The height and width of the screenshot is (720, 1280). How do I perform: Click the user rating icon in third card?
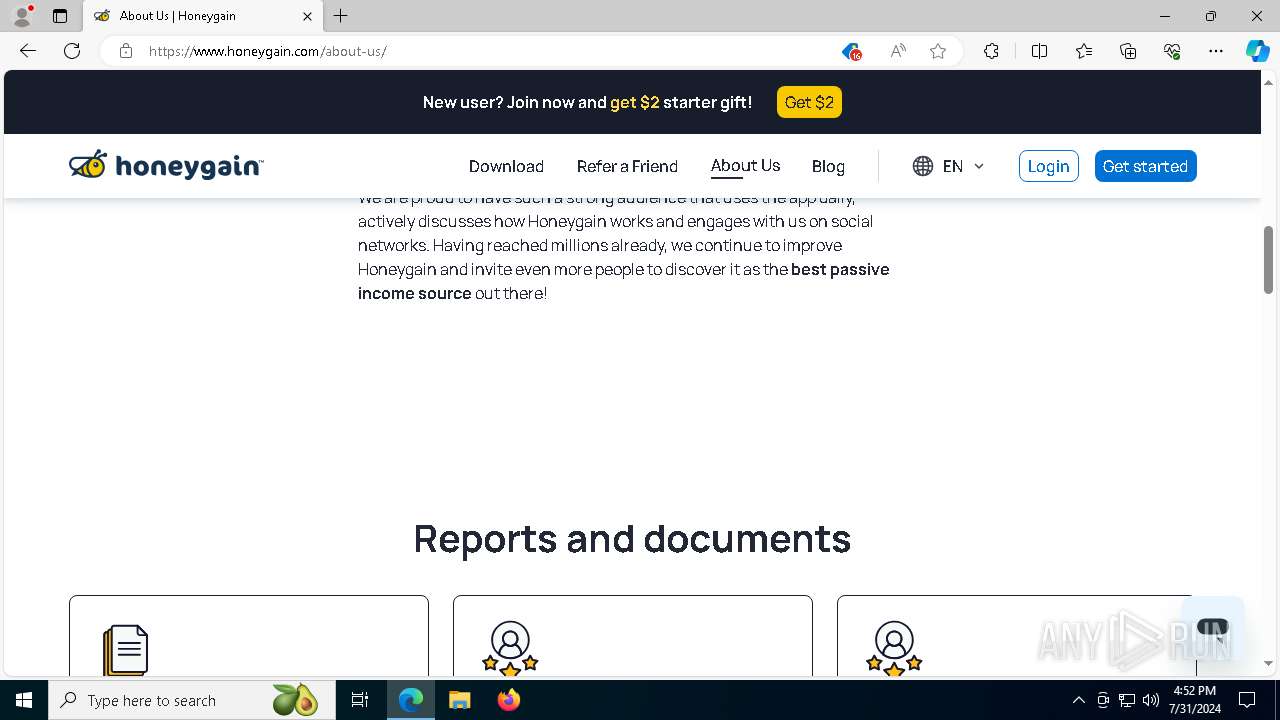894,649
